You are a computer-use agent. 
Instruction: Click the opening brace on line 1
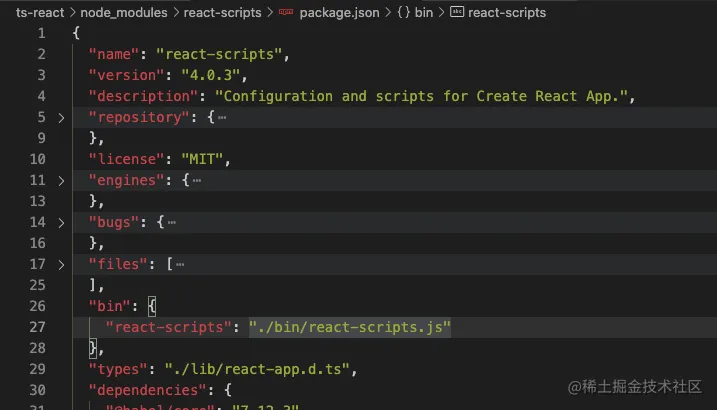tap(76, 33)
